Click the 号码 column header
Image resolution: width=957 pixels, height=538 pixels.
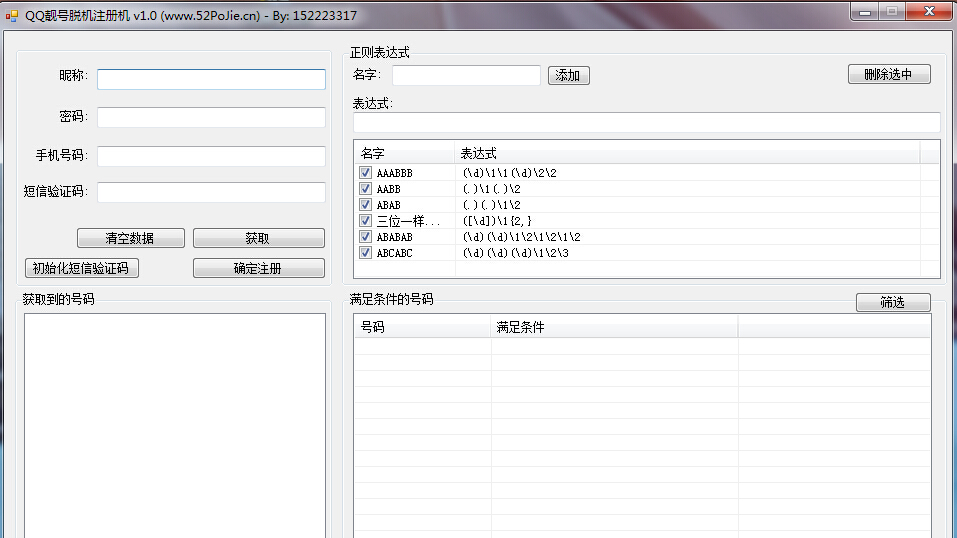[x=422, y=327]
